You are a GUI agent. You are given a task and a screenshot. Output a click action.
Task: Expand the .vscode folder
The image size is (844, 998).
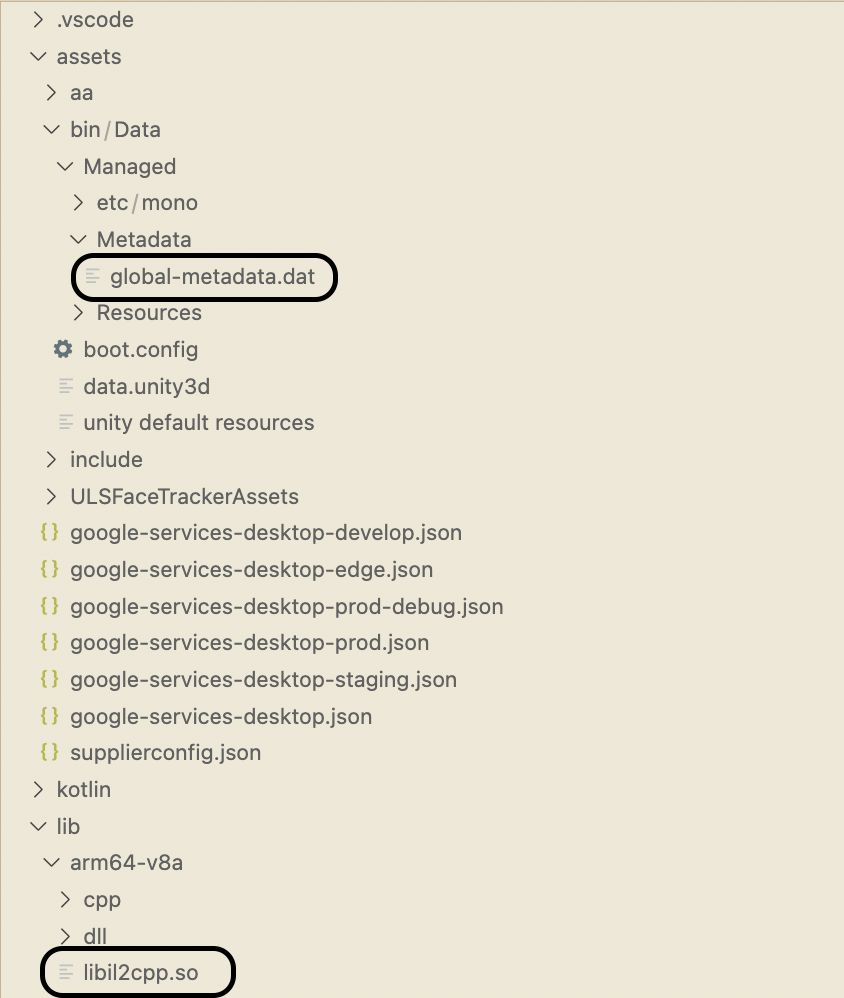(x=39, y=20)
